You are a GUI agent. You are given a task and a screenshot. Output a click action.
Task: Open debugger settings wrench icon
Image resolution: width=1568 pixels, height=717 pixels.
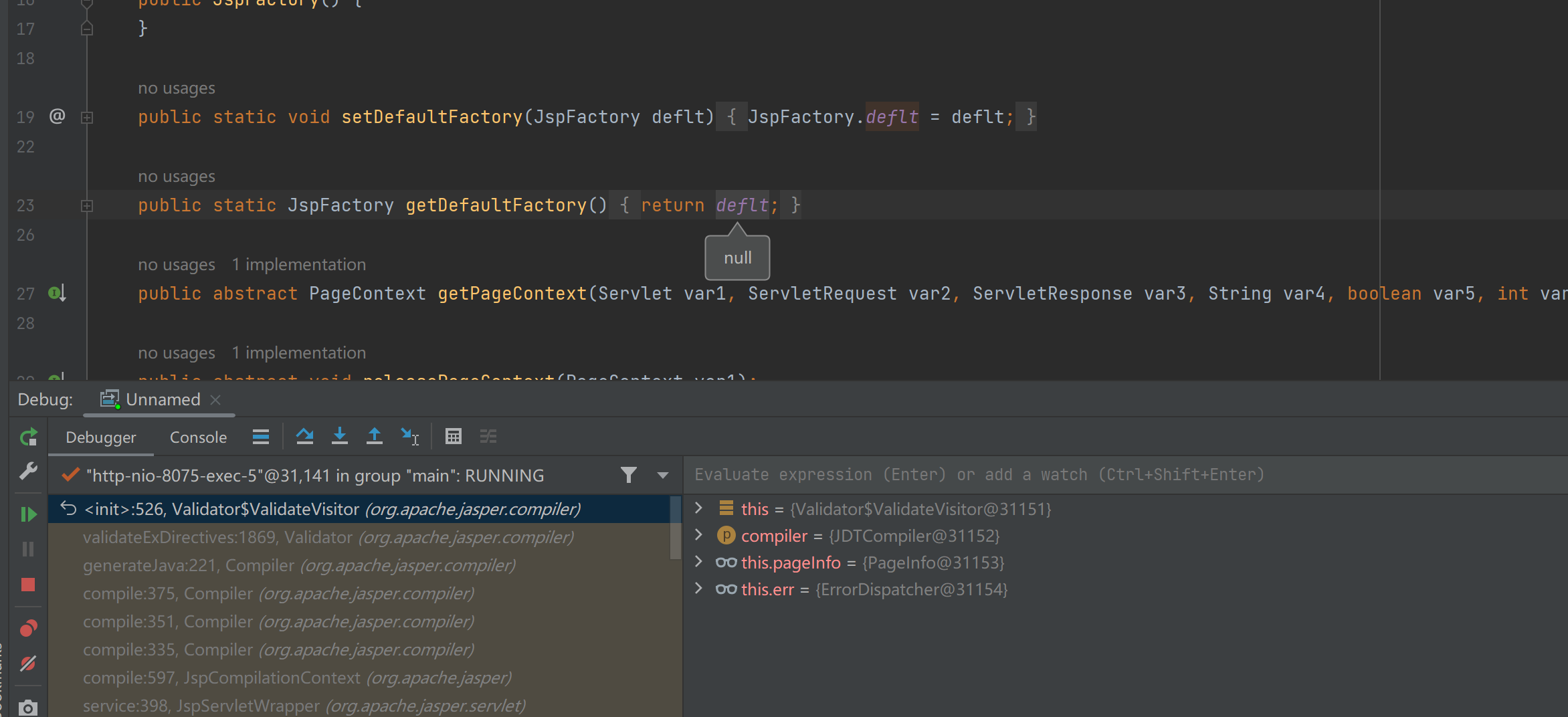pos(28,472)
